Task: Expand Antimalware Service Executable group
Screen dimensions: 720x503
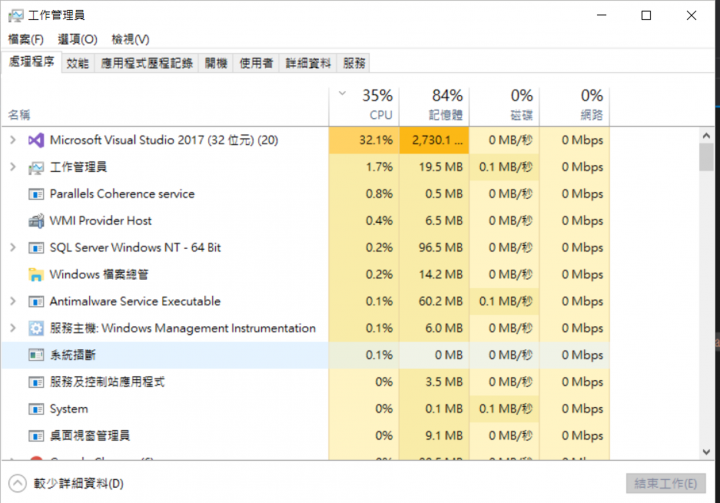Action: point(13,301)
